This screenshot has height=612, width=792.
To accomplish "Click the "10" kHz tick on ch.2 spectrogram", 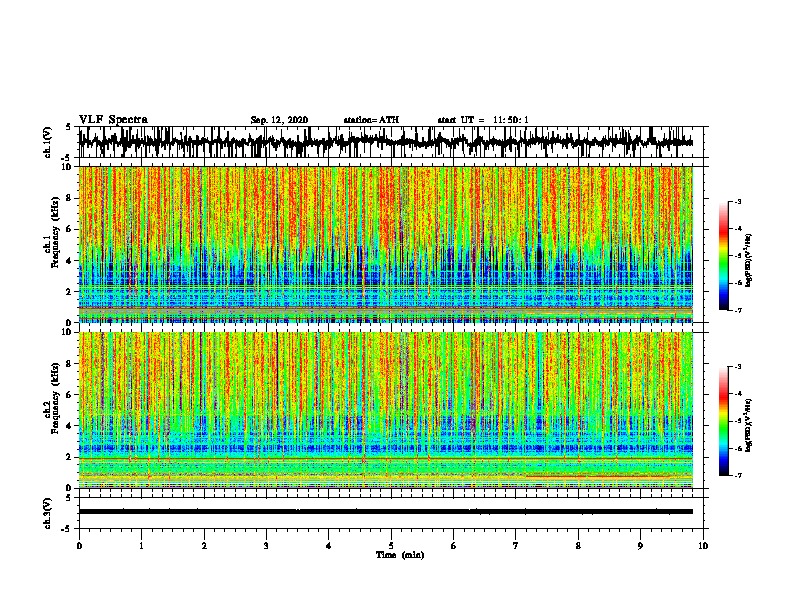I will click(x=68, y=332).
